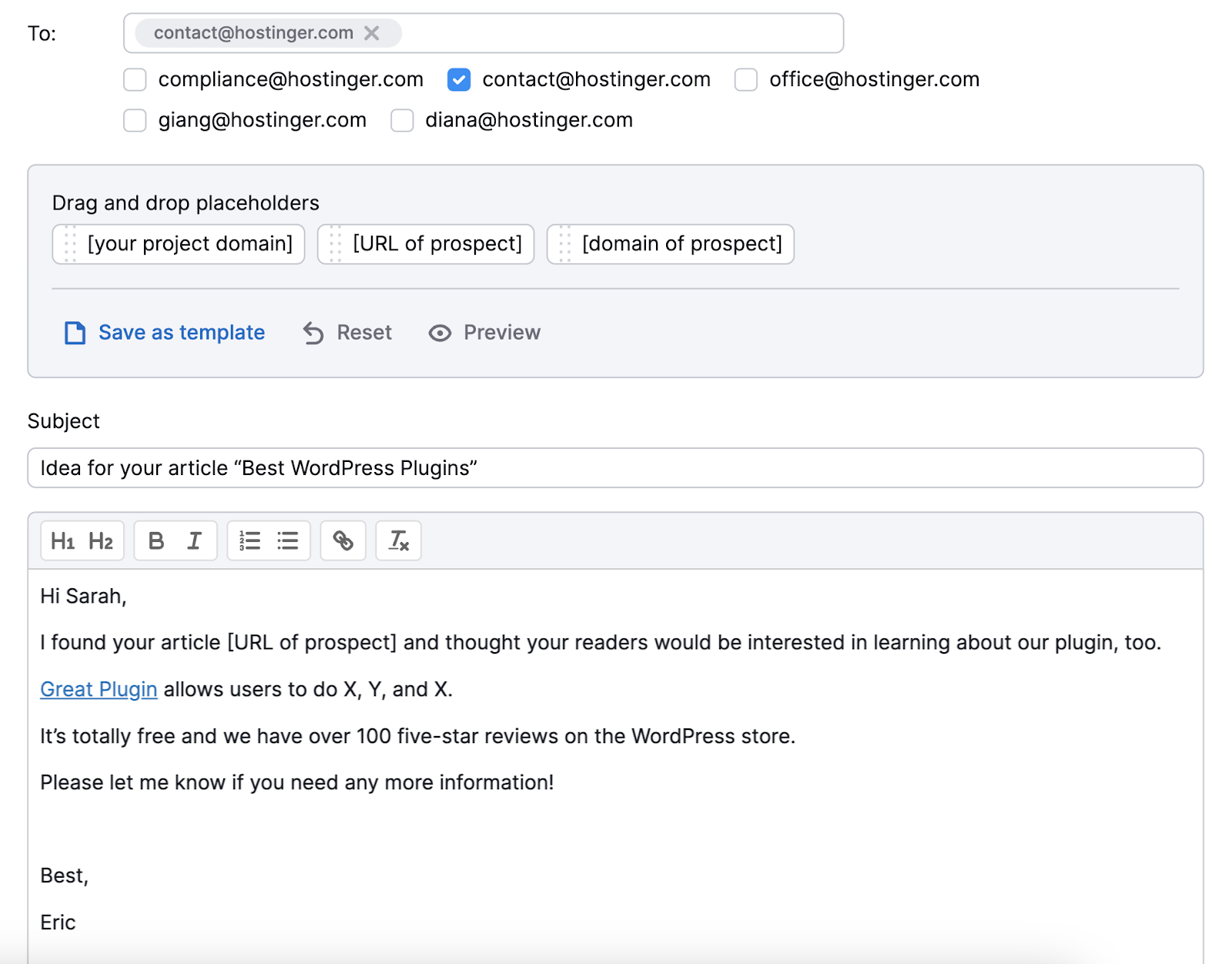Check the diana@hostinger.com recipient
This screenshot has height=964, width=1232.
[x=401, y=120]
